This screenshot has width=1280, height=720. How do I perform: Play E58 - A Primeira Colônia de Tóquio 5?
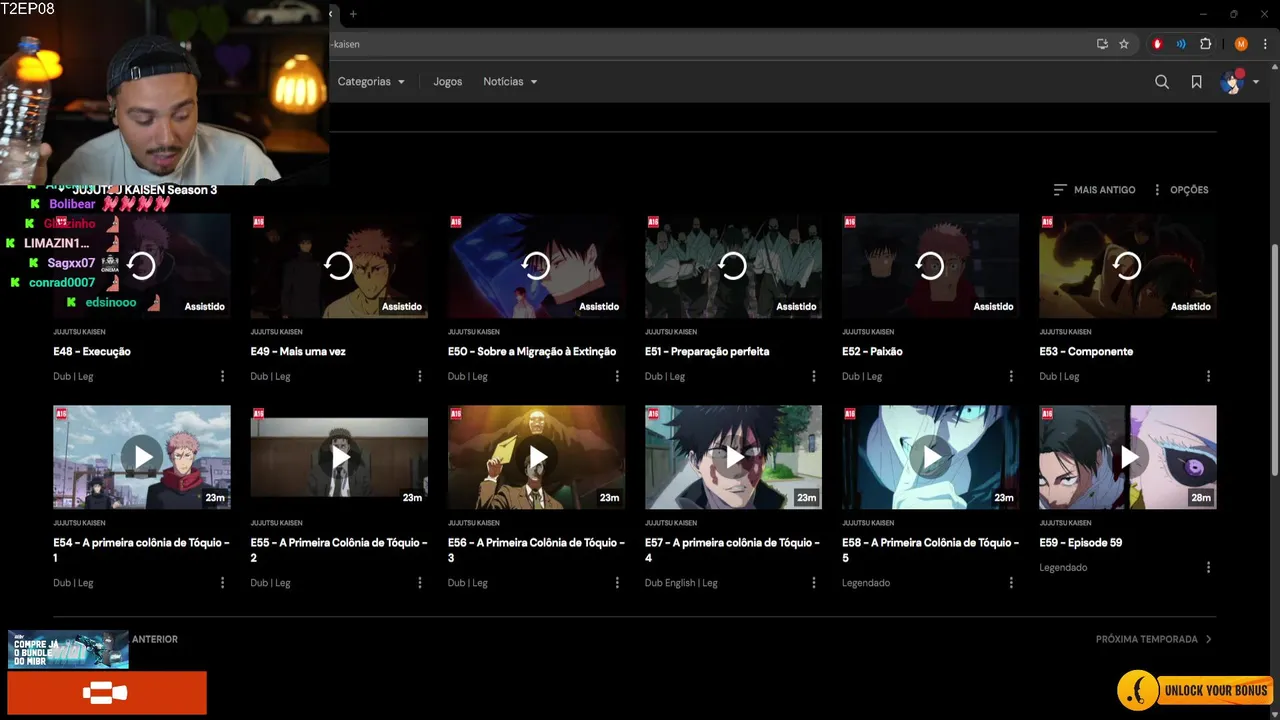930,457
